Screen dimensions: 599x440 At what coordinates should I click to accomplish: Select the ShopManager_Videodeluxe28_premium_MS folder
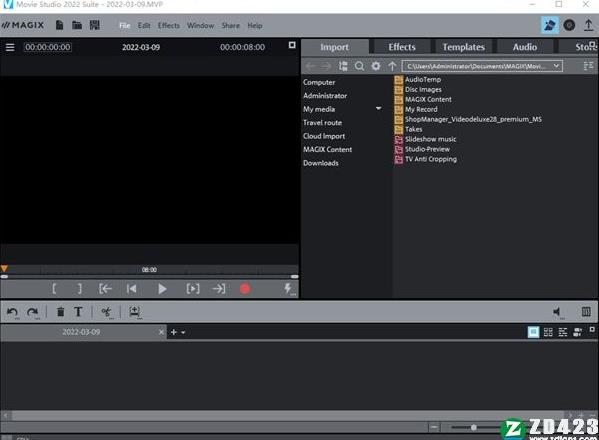point(473,119)
